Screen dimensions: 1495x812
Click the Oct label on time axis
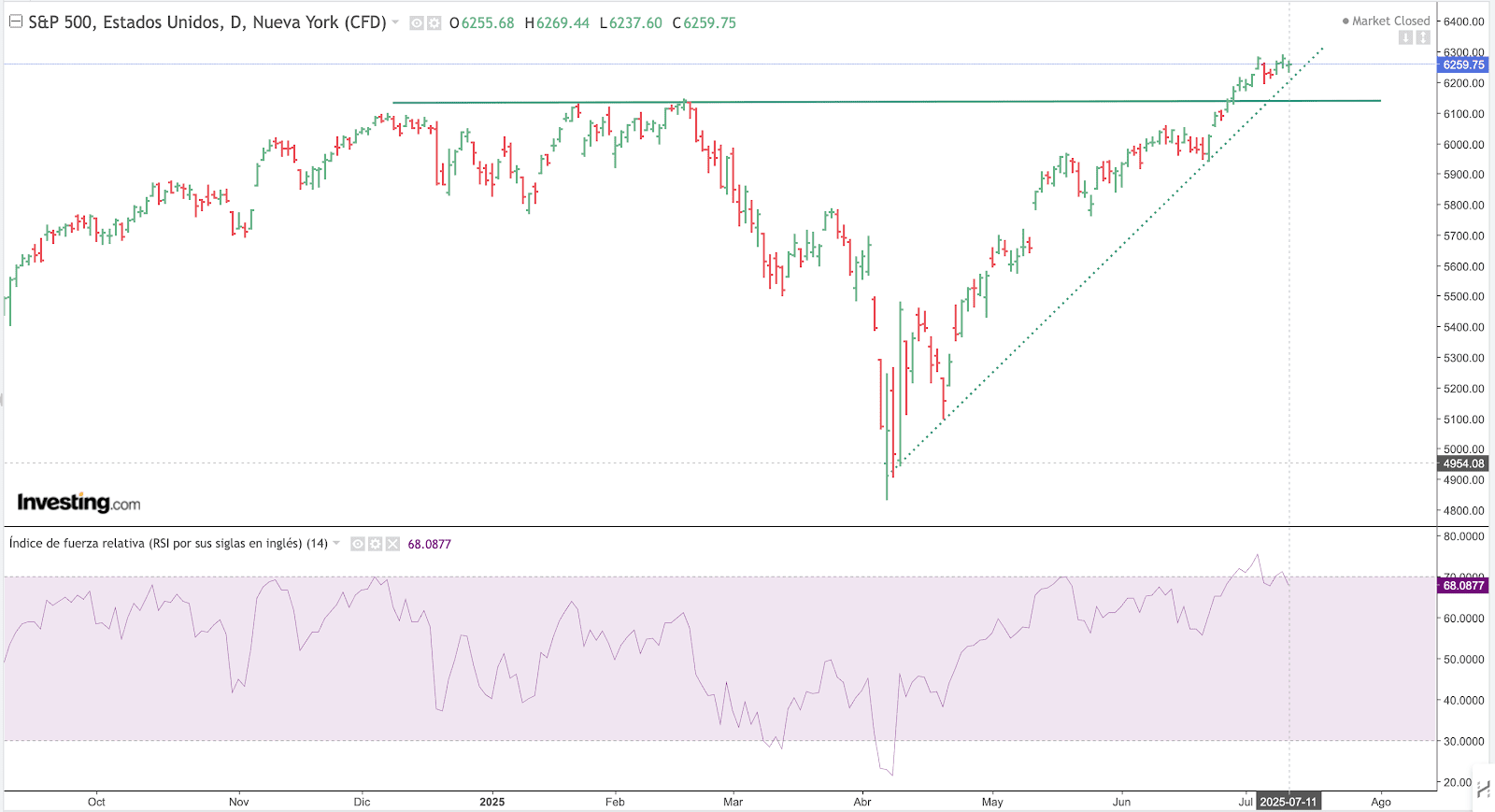click(96, 802)
